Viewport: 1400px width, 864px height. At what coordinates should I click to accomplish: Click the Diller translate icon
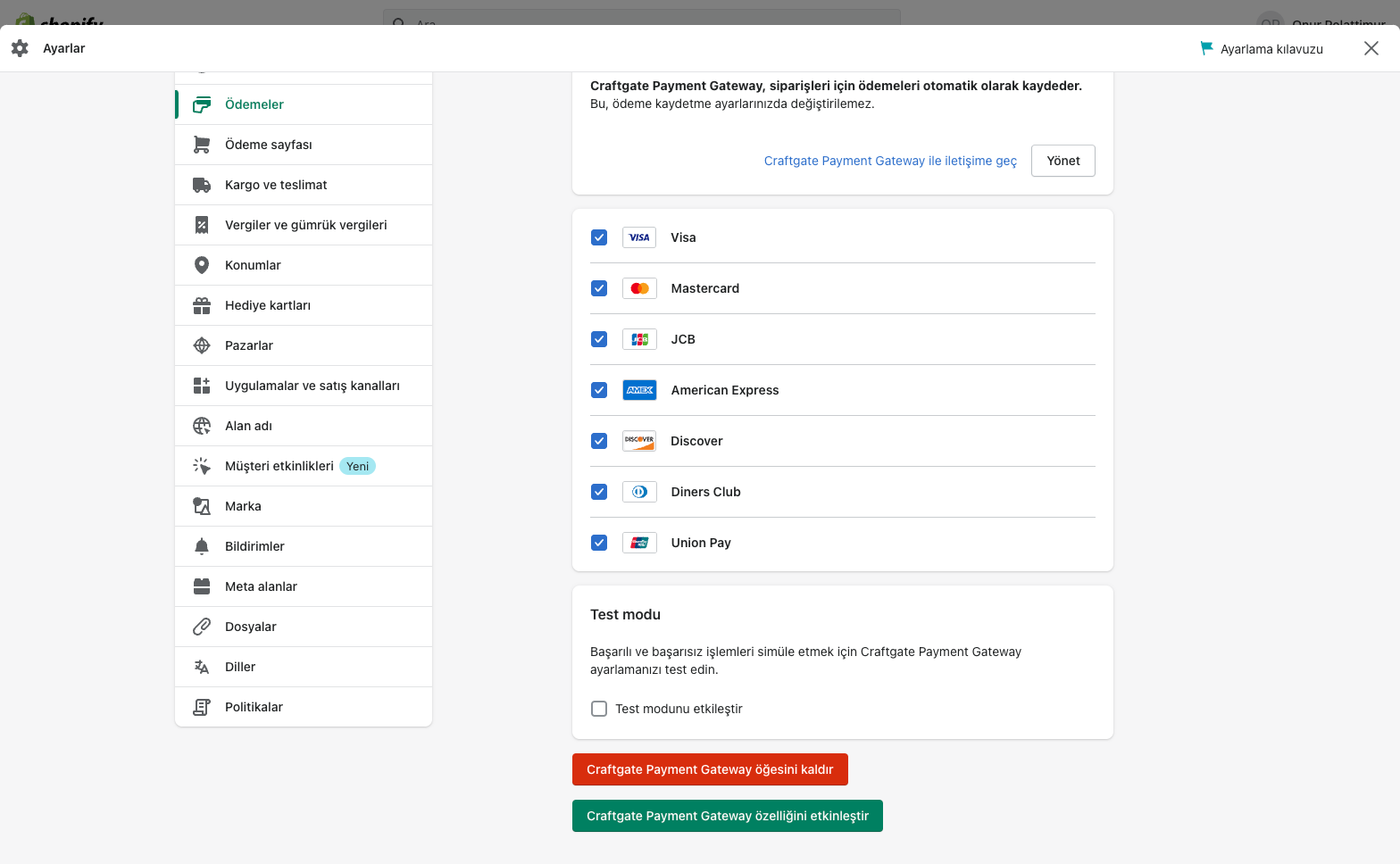pyautogui.click(x=202, y=667)
